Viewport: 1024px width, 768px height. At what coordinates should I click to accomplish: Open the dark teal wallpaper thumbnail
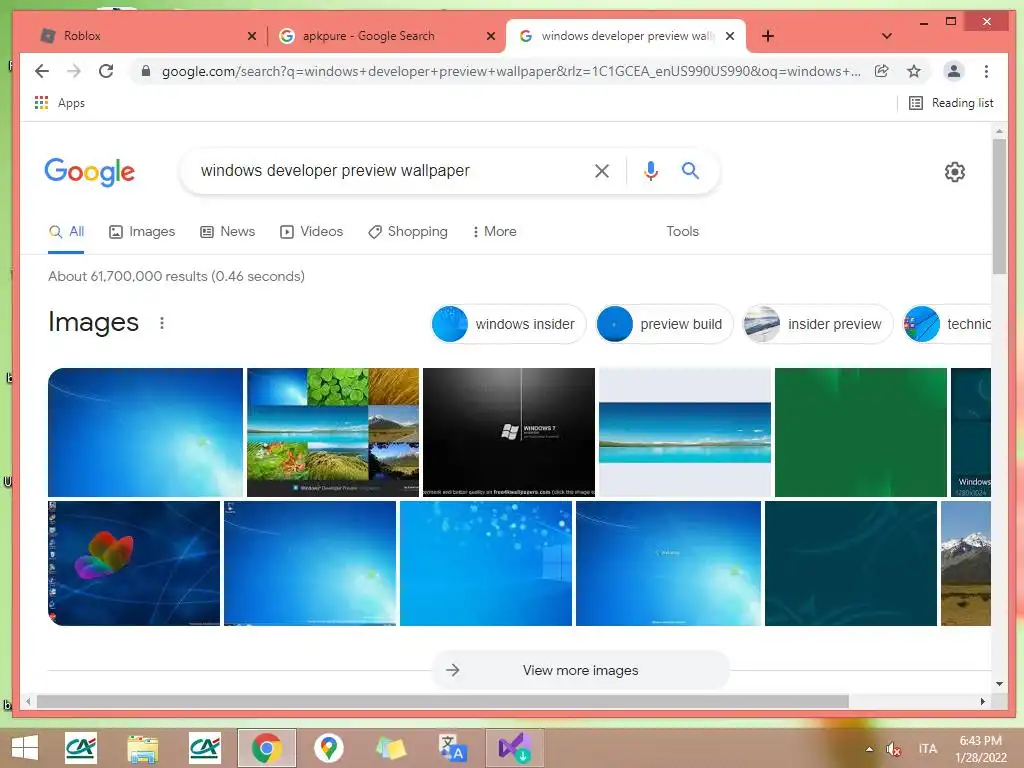tap(851, 564)
